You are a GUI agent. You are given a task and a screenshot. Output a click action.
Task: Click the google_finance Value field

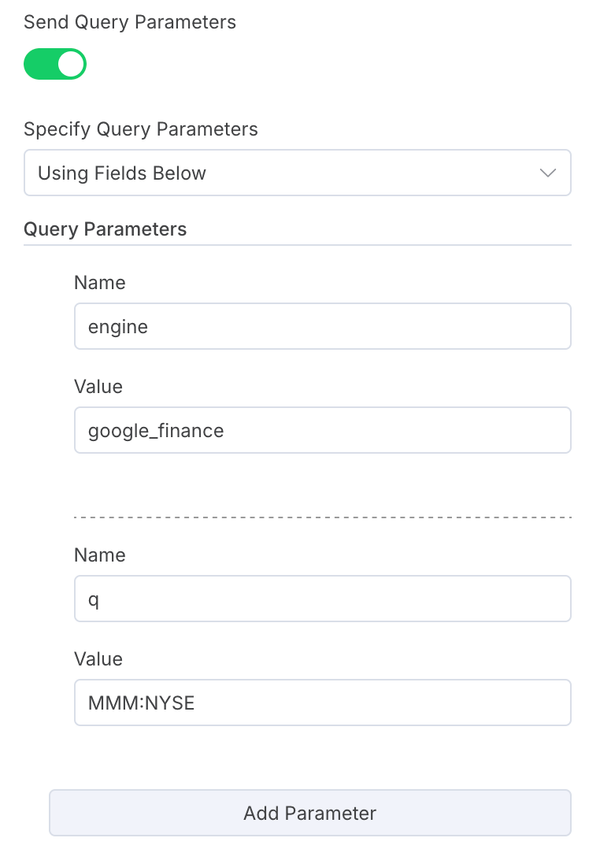(x=322, y=429)
